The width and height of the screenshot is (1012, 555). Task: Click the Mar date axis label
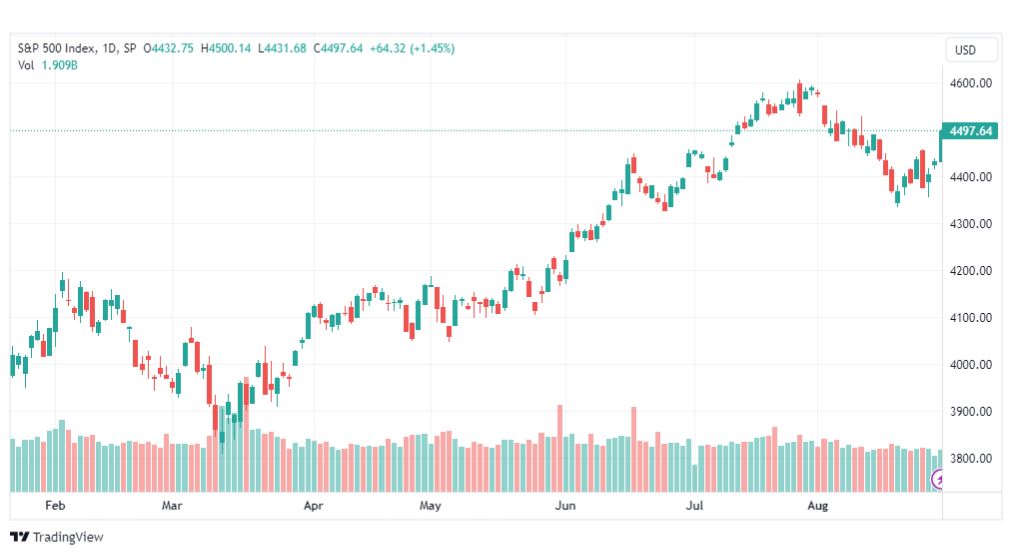tap(172, 505)
